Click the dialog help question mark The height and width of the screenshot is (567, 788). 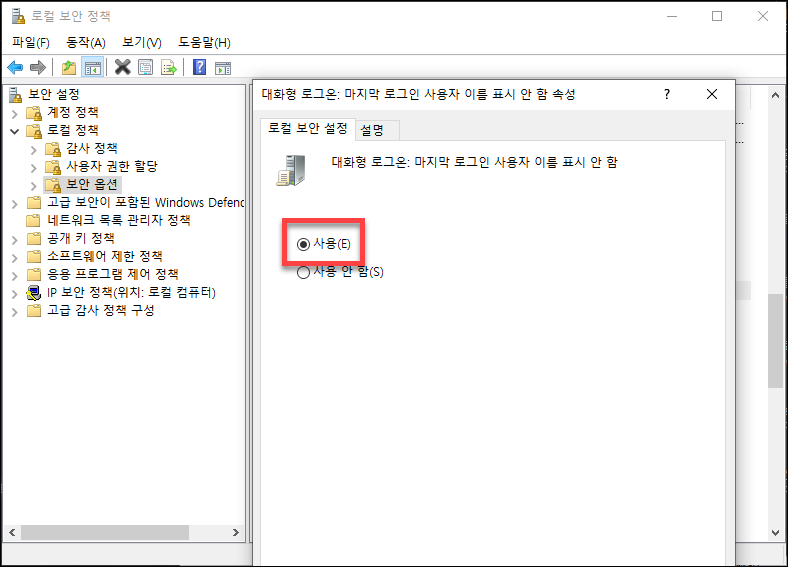point(667,94)
